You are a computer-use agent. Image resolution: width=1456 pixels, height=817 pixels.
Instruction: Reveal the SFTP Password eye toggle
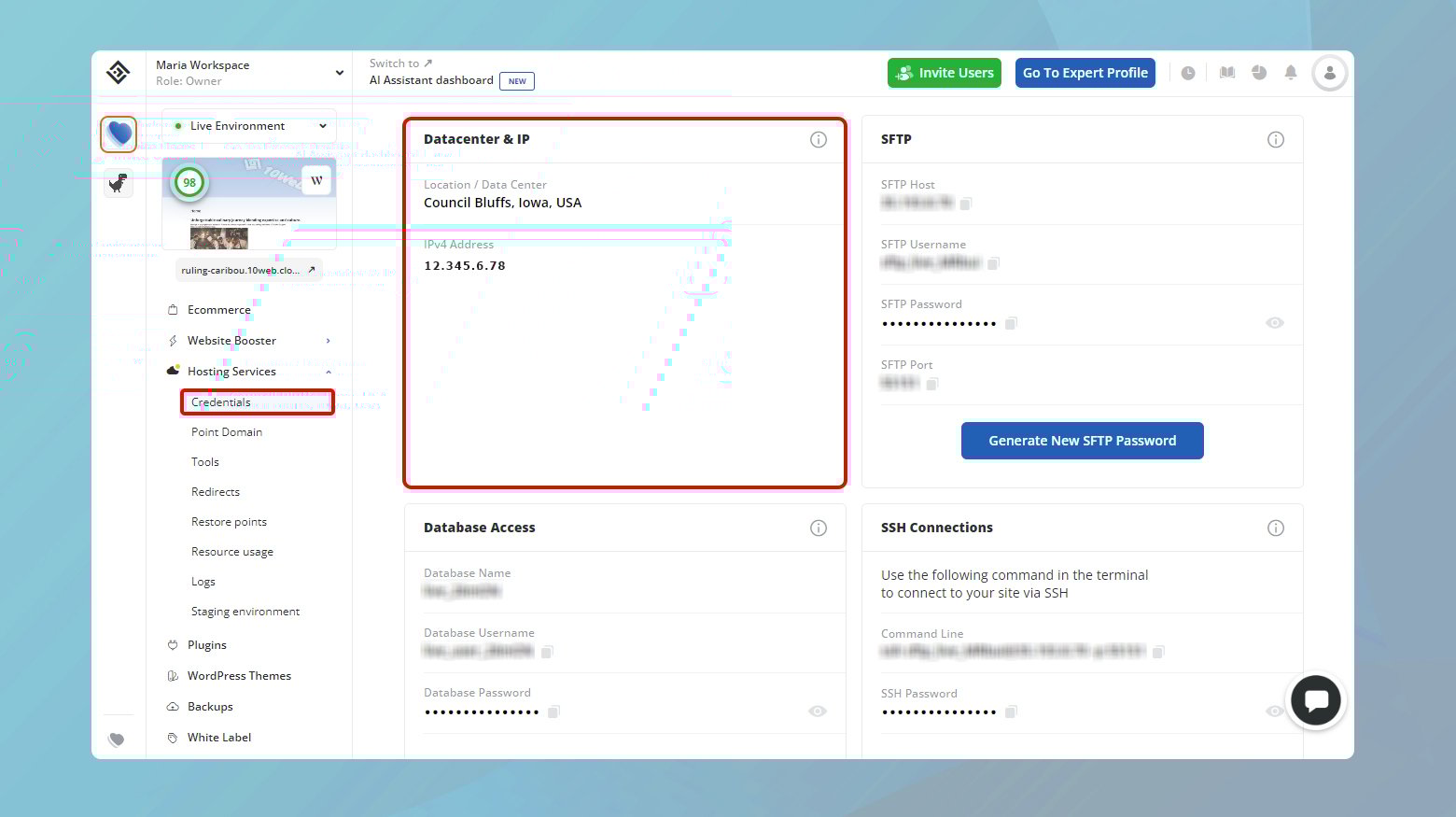(x=1275, y=323)
